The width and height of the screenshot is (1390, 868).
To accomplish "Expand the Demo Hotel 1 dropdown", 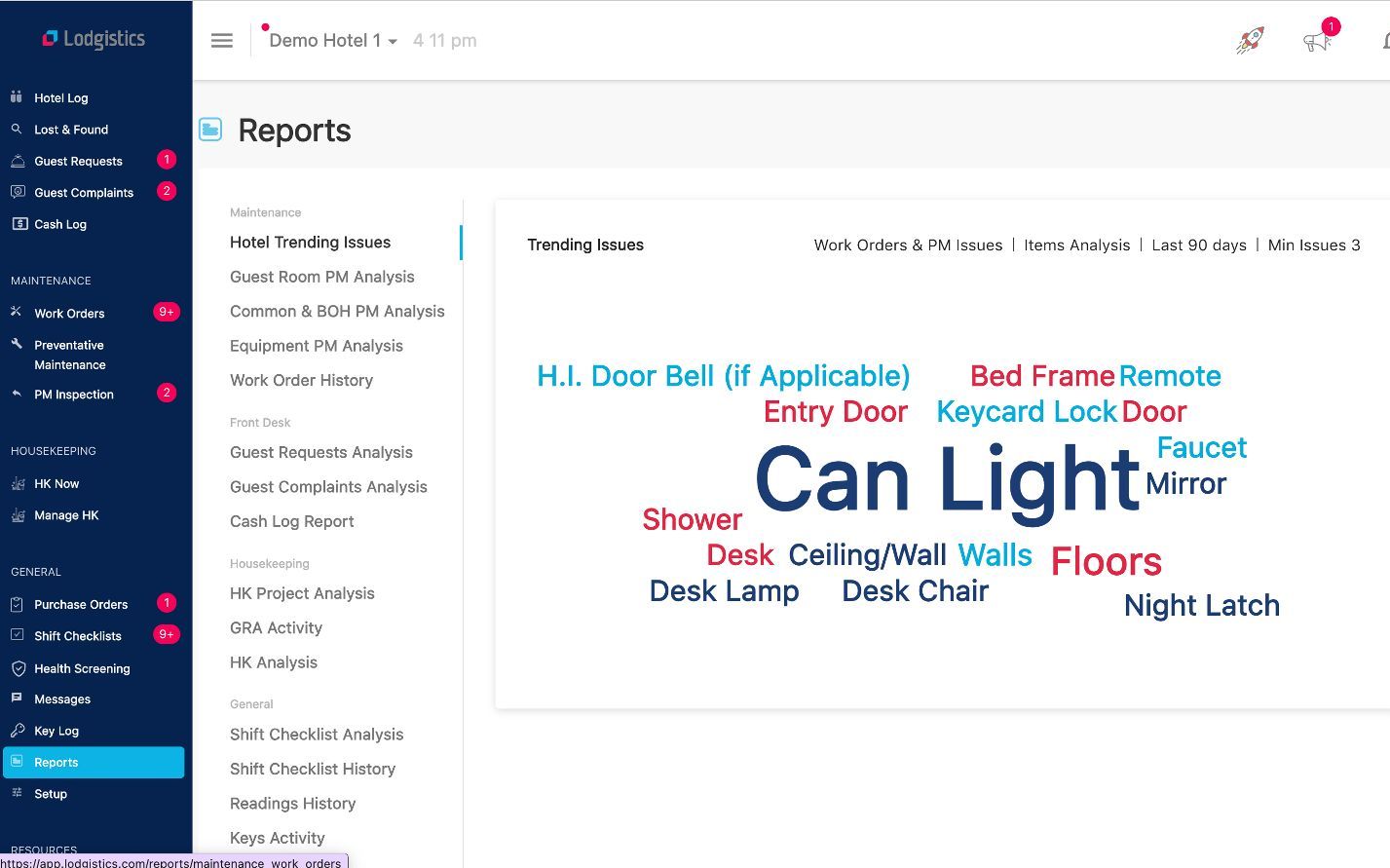I will pos(333,41).
